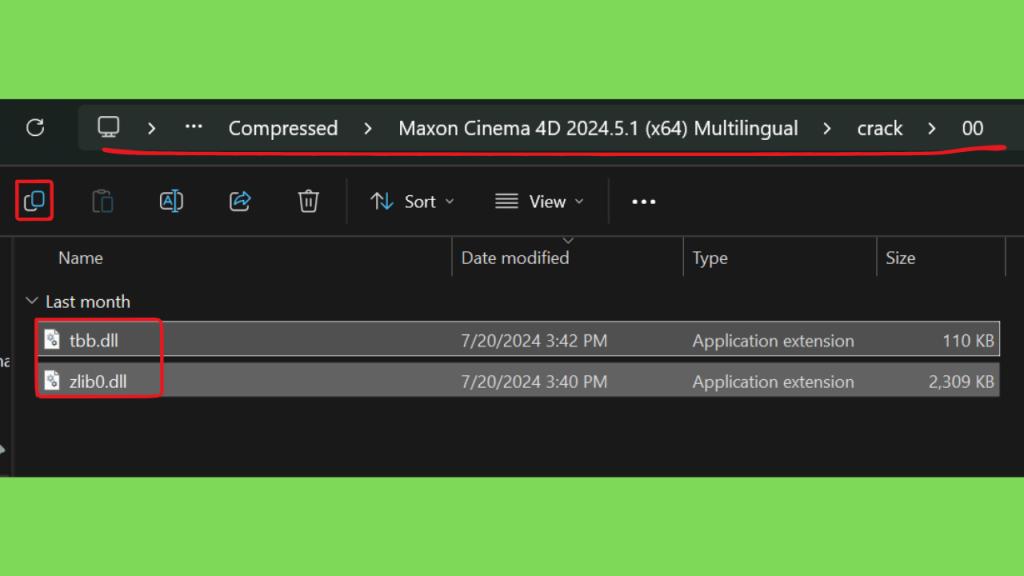Select the tbb.dll file name
1024x576 pixels.
pyautogui.click(x=94, y=340)
